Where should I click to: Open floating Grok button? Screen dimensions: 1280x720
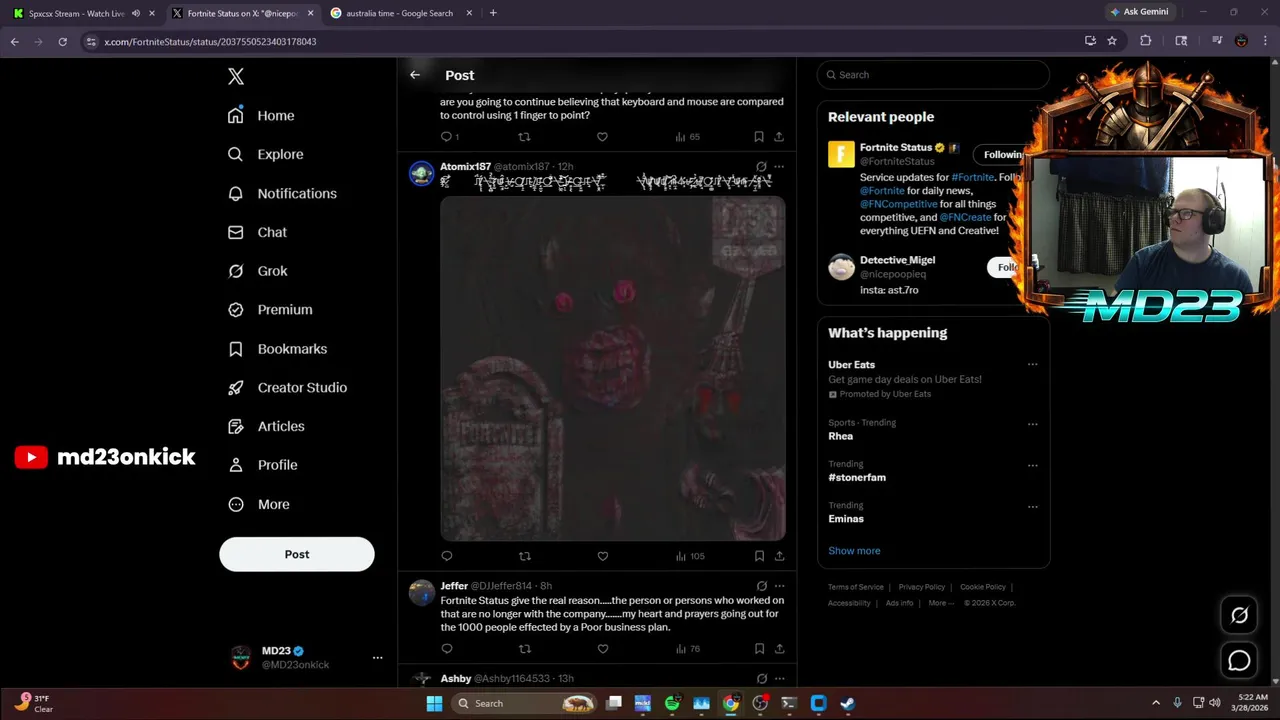[x=1239, y=616]
